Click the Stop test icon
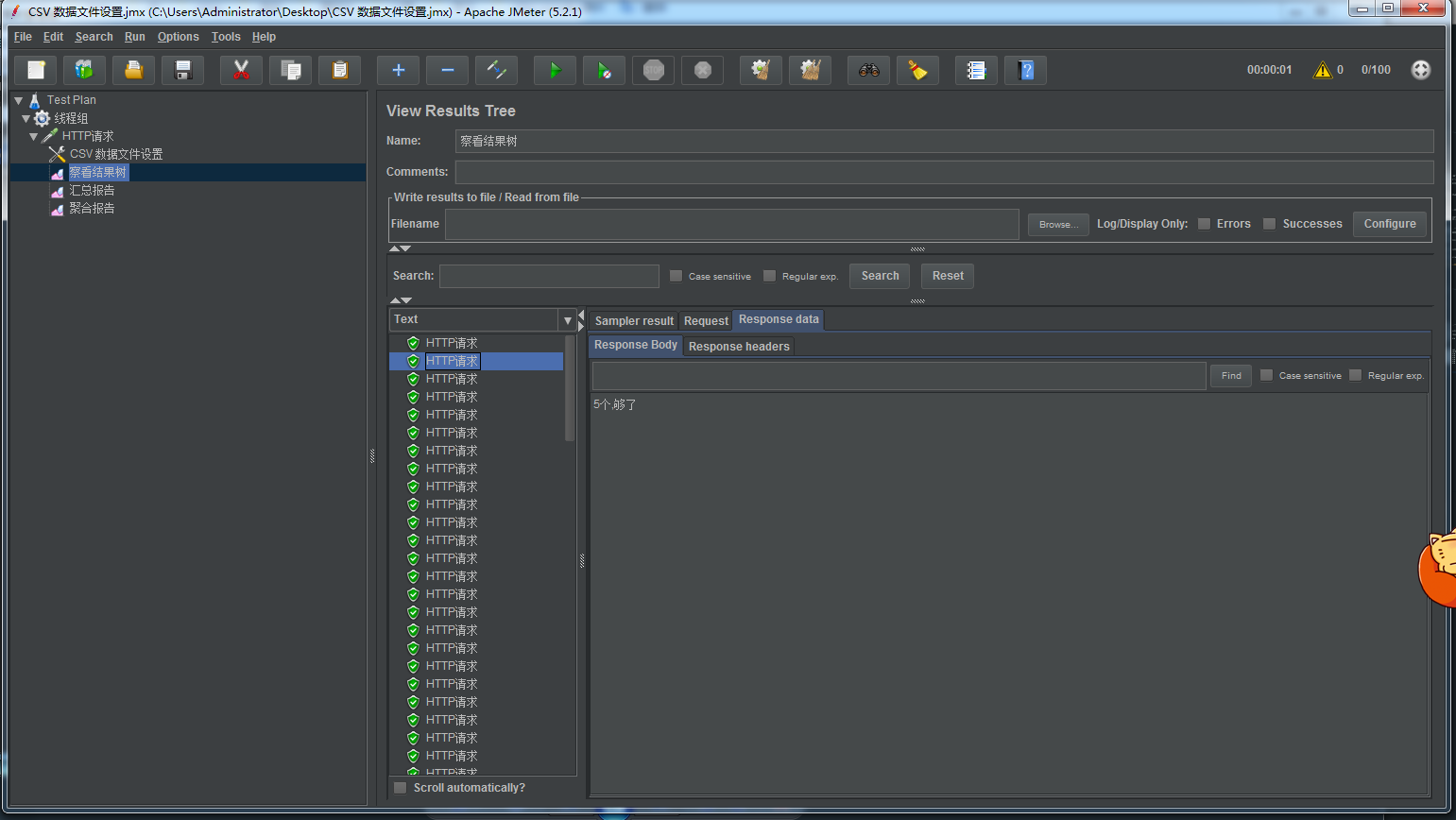 coord(653,70)
